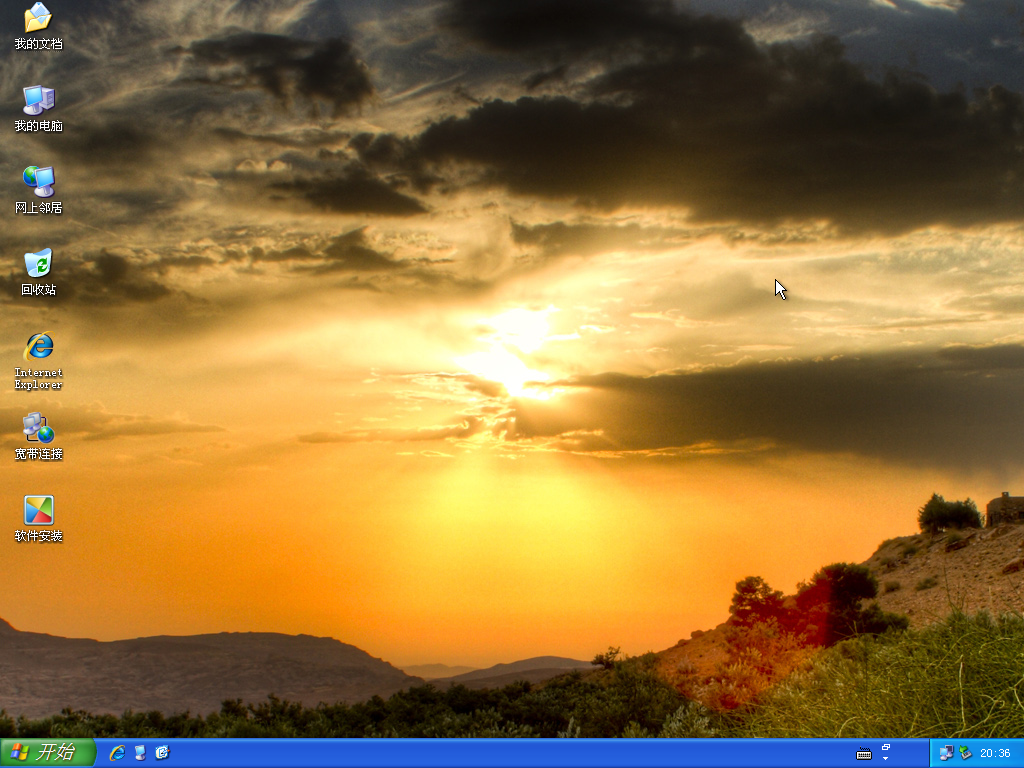Launch Internet Explorer from quick launch
1024x768 pixels.
click(117, 753)
